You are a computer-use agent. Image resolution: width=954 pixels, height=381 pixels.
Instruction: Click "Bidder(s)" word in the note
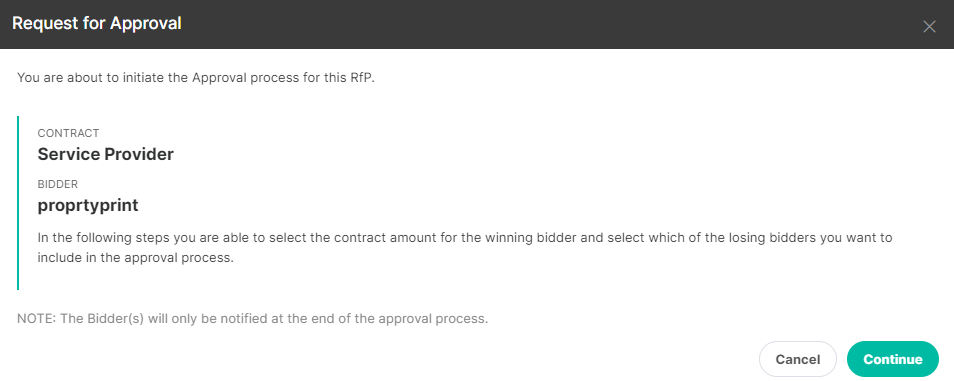tap(117, 319)
